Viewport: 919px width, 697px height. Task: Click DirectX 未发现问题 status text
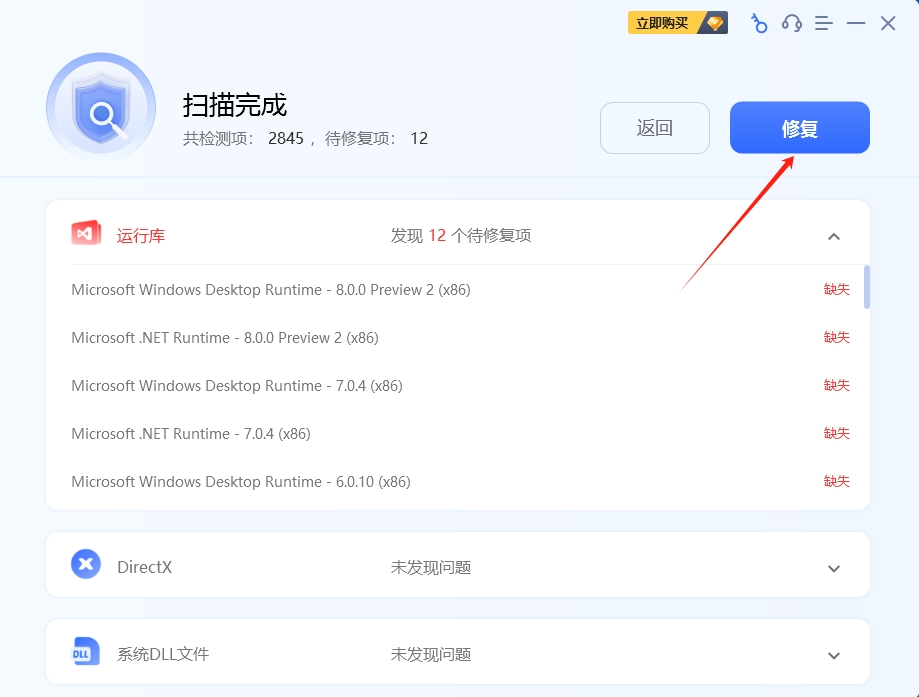point(431,567)
